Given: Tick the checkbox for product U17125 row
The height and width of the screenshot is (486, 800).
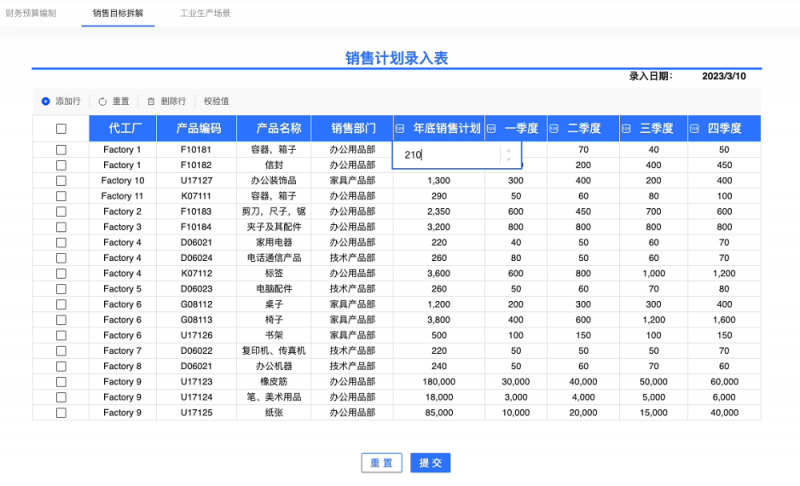Looking at the screenshot, I should click(61, 412).
